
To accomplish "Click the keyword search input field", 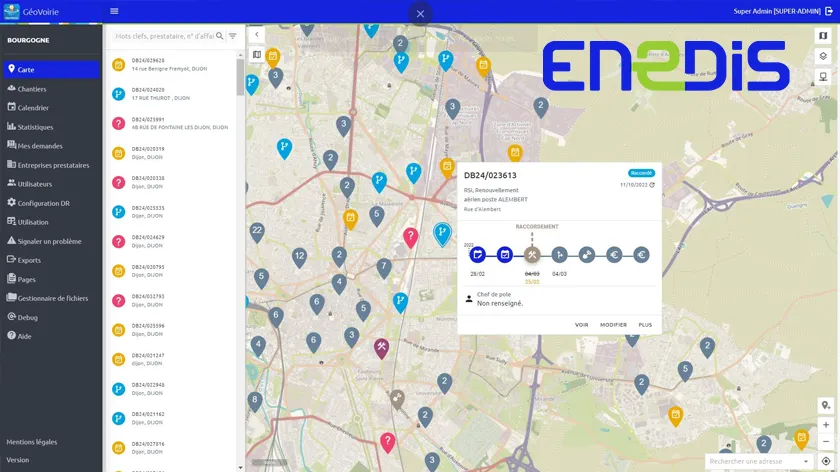I will (x=164, y=36).
